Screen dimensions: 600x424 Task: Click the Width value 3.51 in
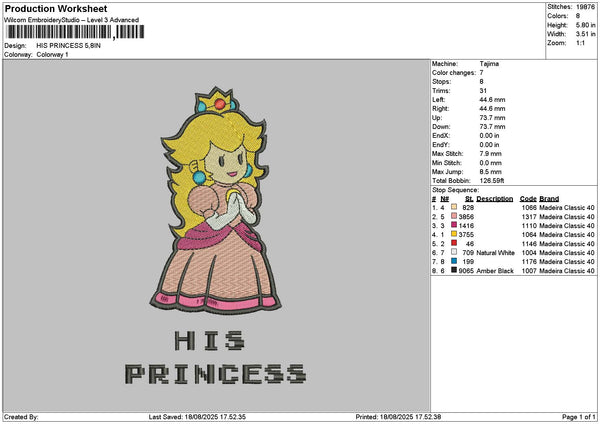coord(585,34)
